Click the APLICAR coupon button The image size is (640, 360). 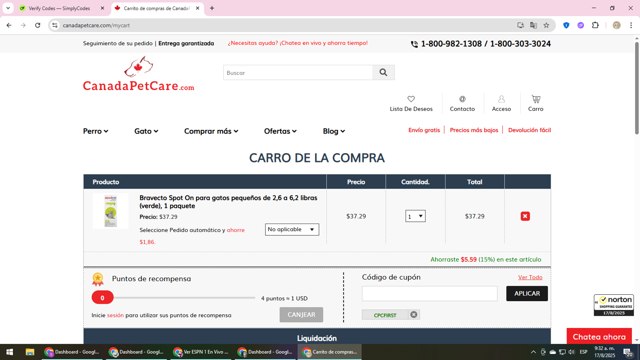[527, 293]
